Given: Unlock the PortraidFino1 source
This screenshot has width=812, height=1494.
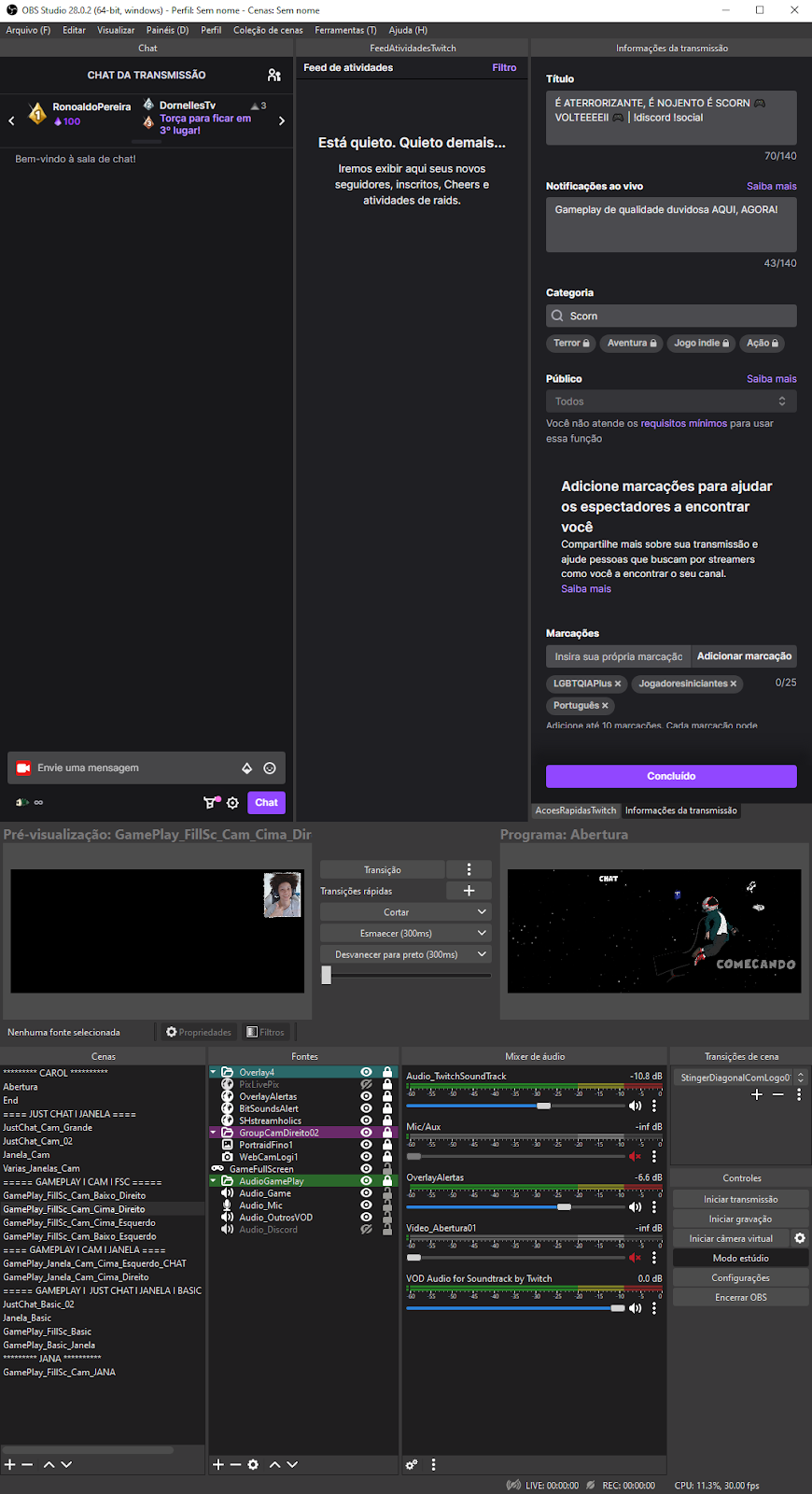Looking at the screenshot, I should coord(387,1145).
